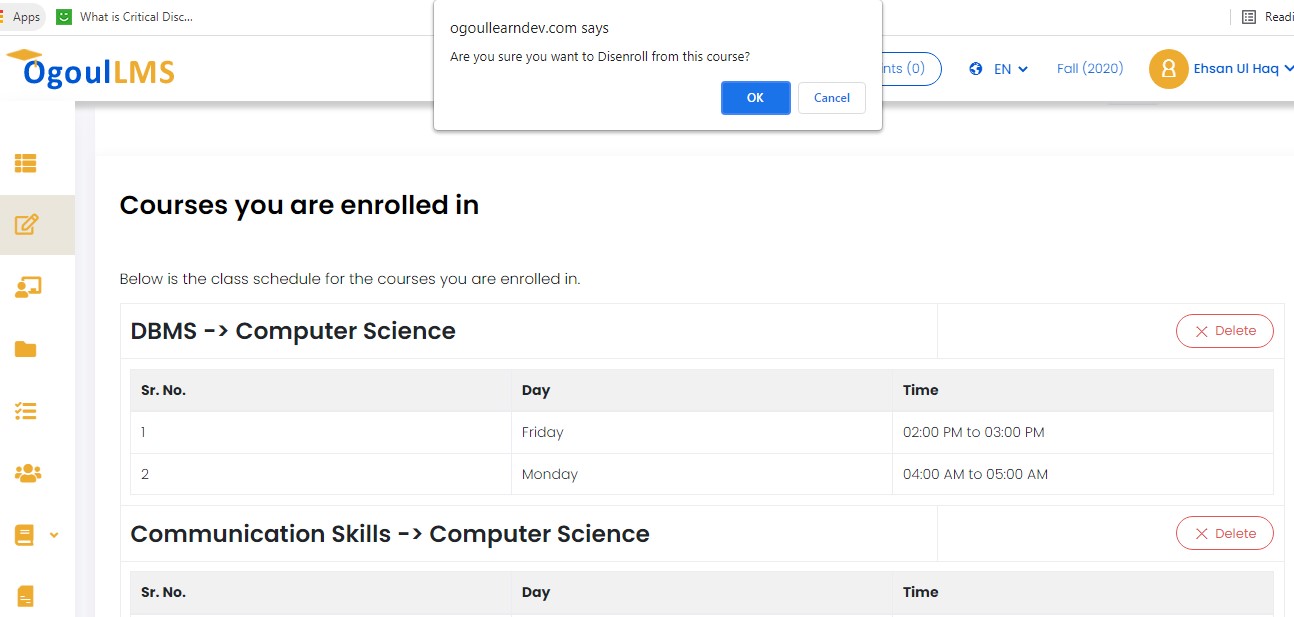Open the folder icon in sidebar
This screenshot has height=617, width=1294.
(26, 349)
